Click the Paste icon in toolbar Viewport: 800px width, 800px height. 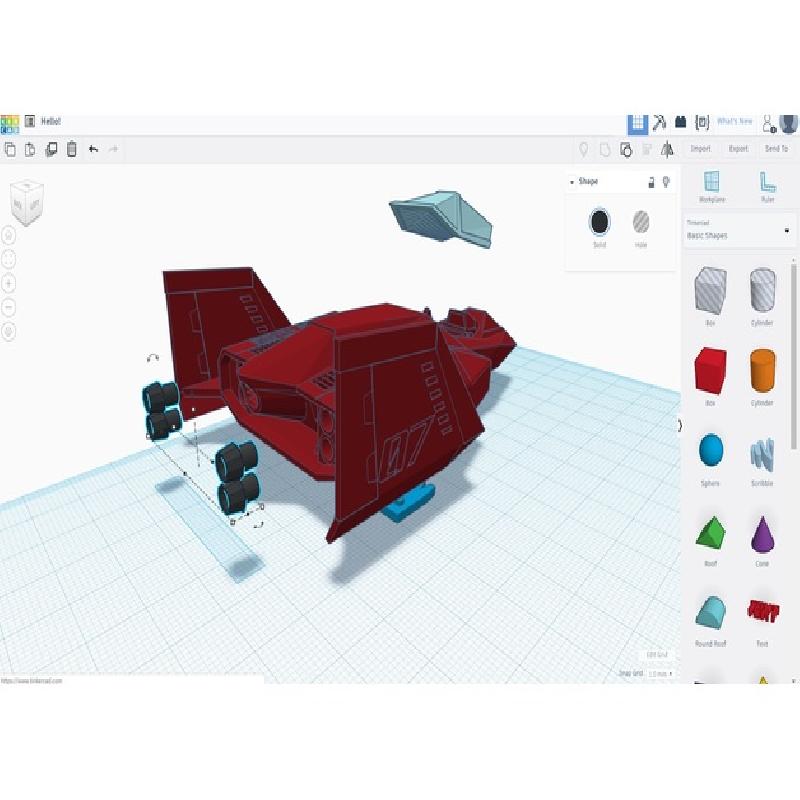(x=30, y=149)
